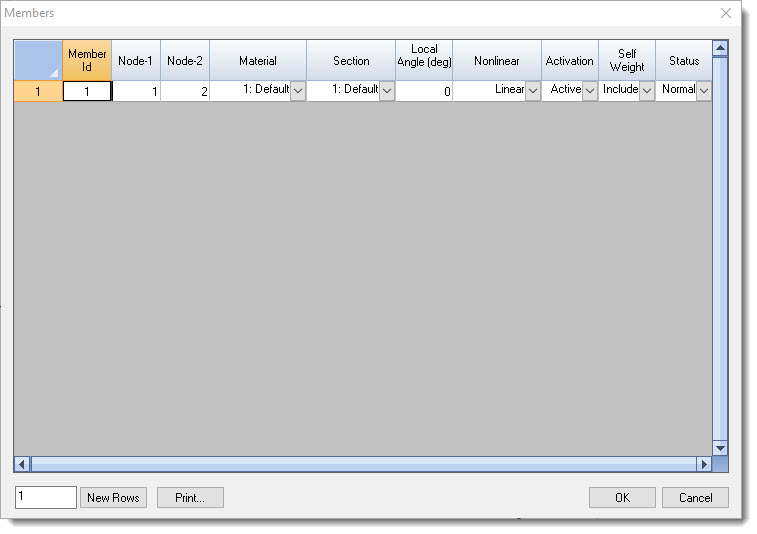Click the select-all corner of the grid
Screen dimensions: 757x534
tap(38, 61)
